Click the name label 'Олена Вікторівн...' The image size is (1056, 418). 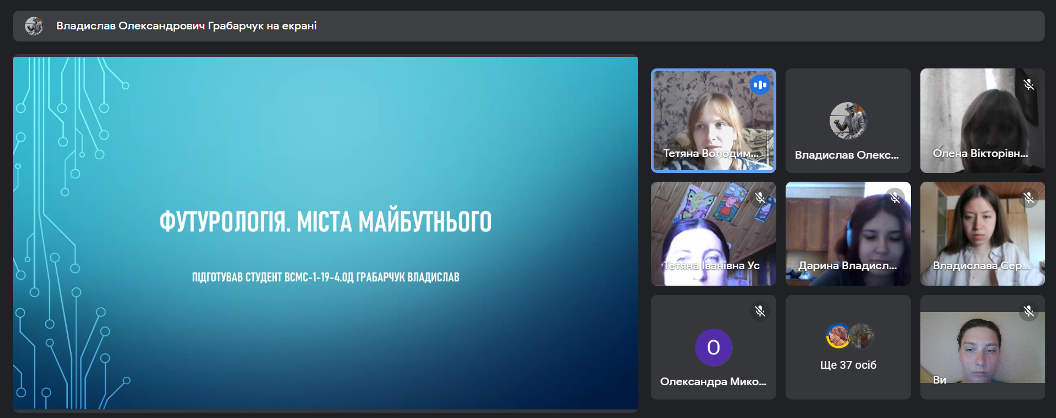click(981, 153)
